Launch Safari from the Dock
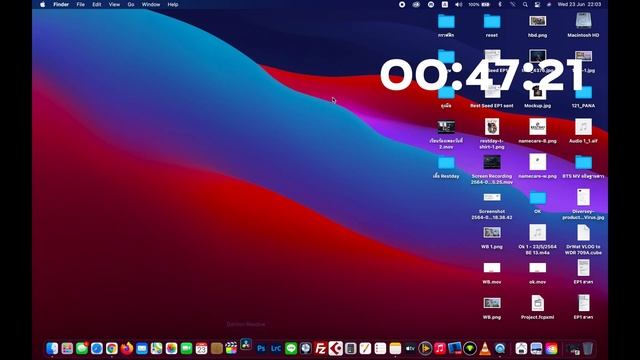640x360 pixels. (97, 348)
